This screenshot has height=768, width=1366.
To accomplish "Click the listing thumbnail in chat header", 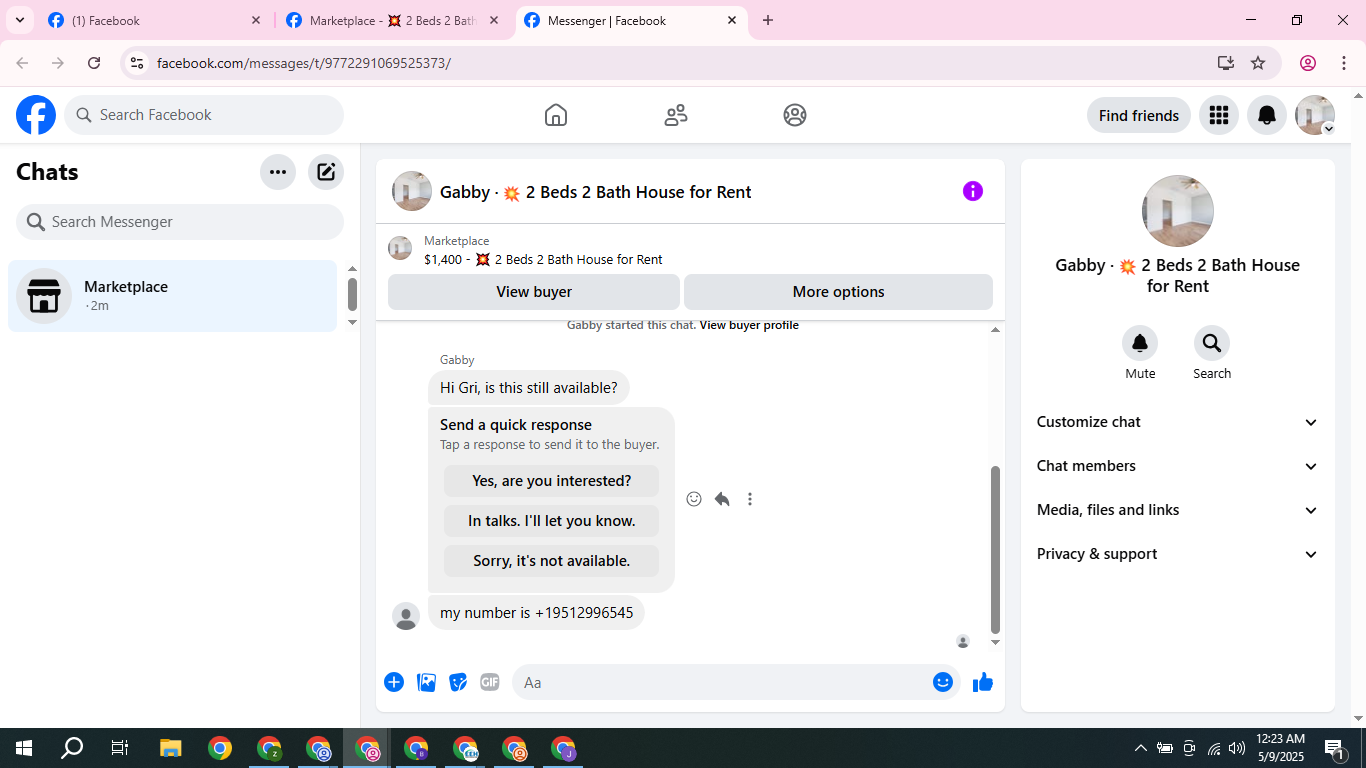I will [400, 248].
